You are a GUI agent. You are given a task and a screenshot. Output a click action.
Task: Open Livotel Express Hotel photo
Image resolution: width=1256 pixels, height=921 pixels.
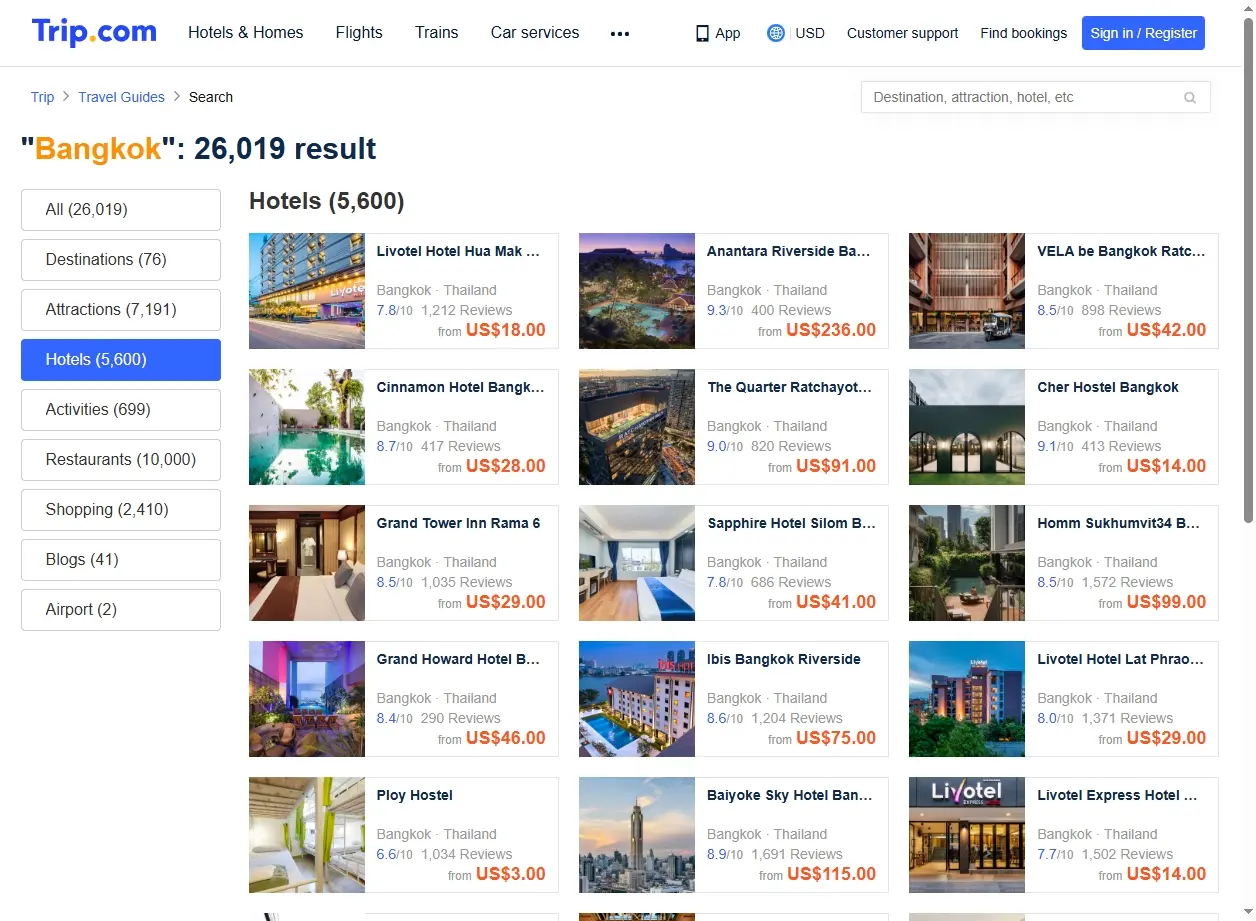[967, 835]
